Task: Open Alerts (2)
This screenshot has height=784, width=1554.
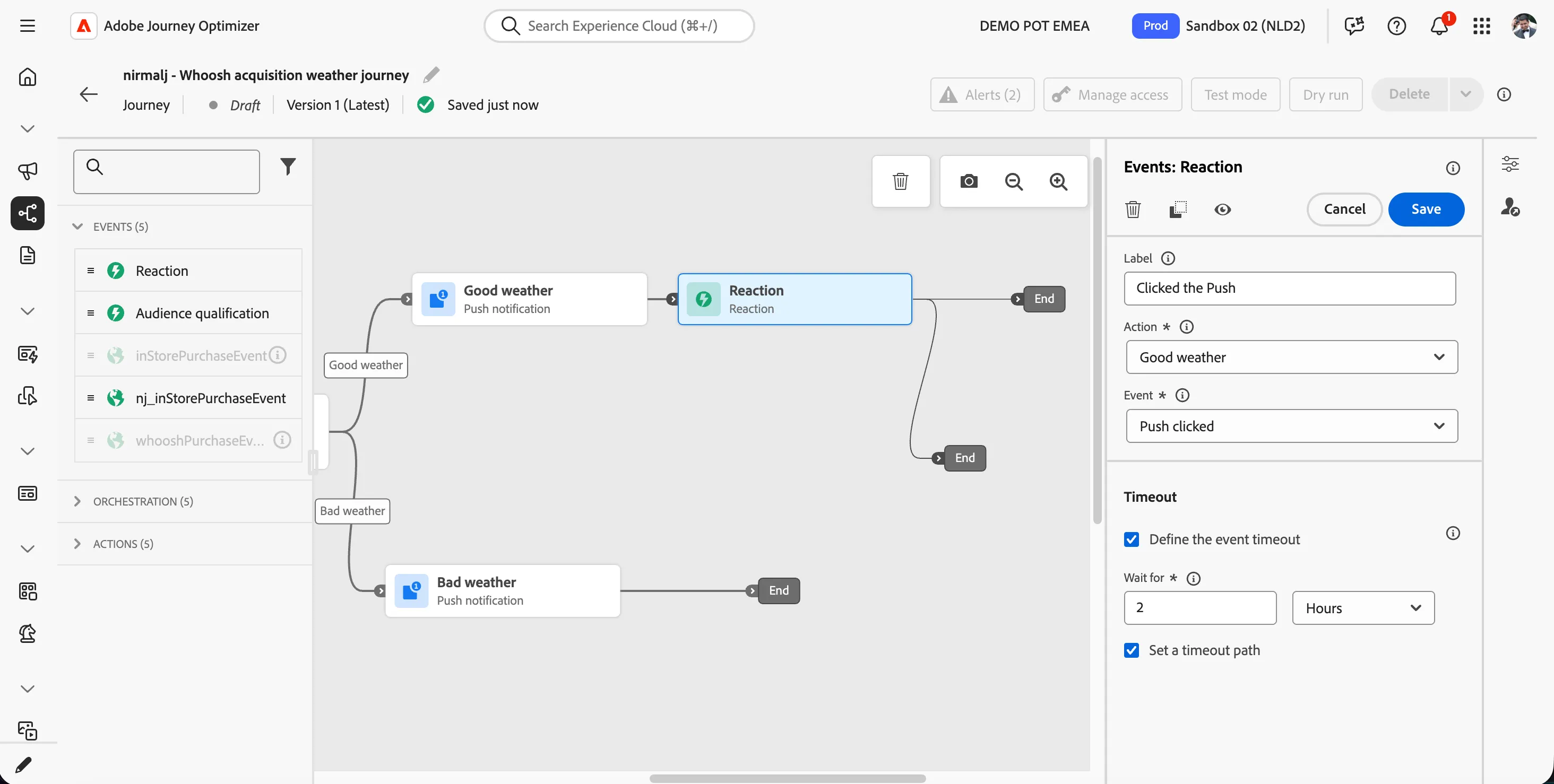Action: [x=982, y=94]
